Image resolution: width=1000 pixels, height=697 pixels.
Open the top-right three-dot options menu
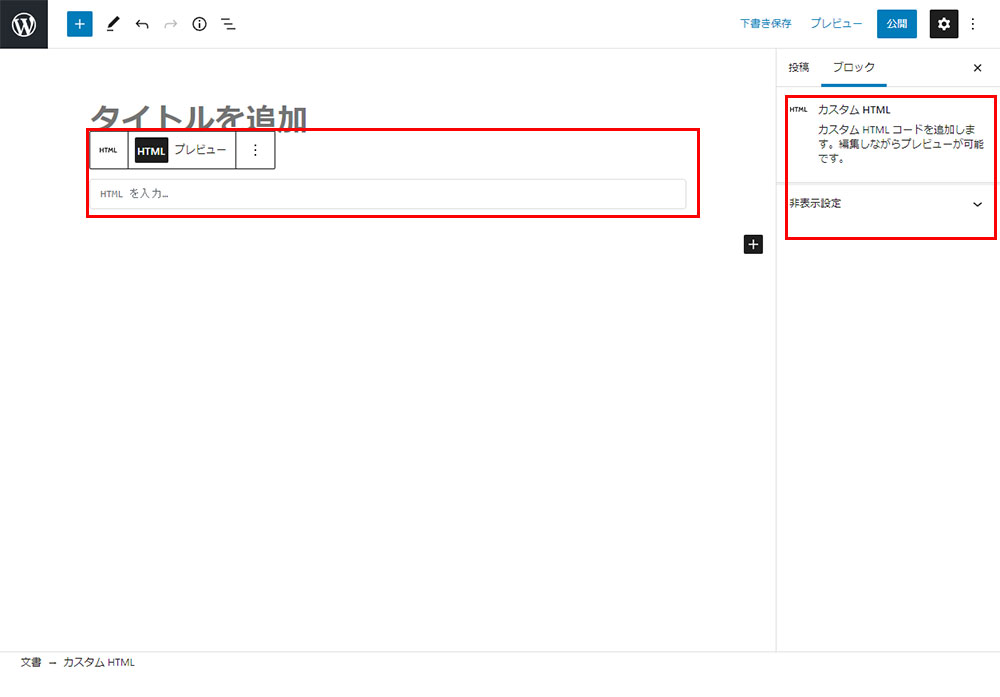pyautogui.click(x=973, y=24)
